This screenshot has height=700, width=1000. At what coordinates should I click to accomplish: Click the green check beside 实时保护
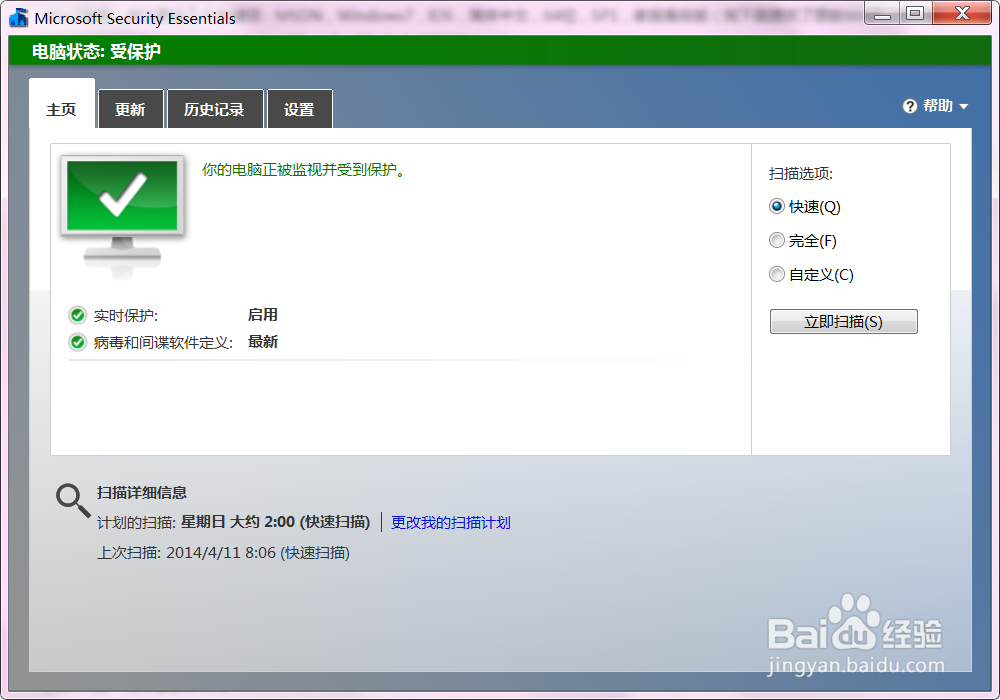pos(77,314)
